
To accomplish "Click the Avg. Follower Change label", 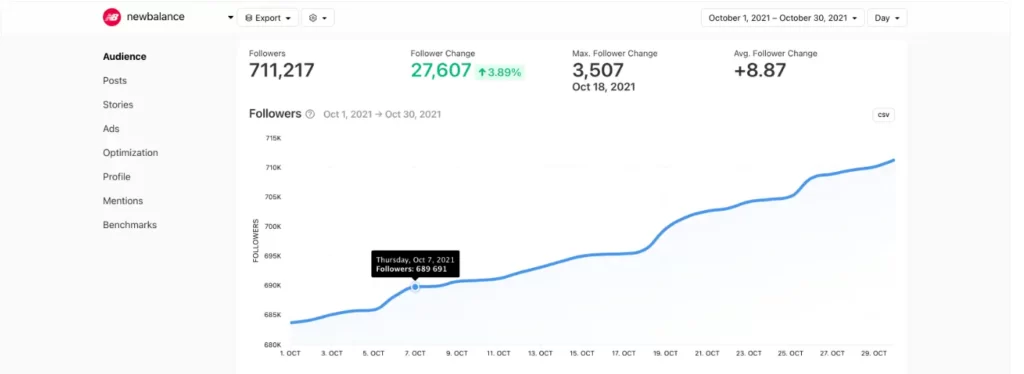I will [x=775, y=54].
